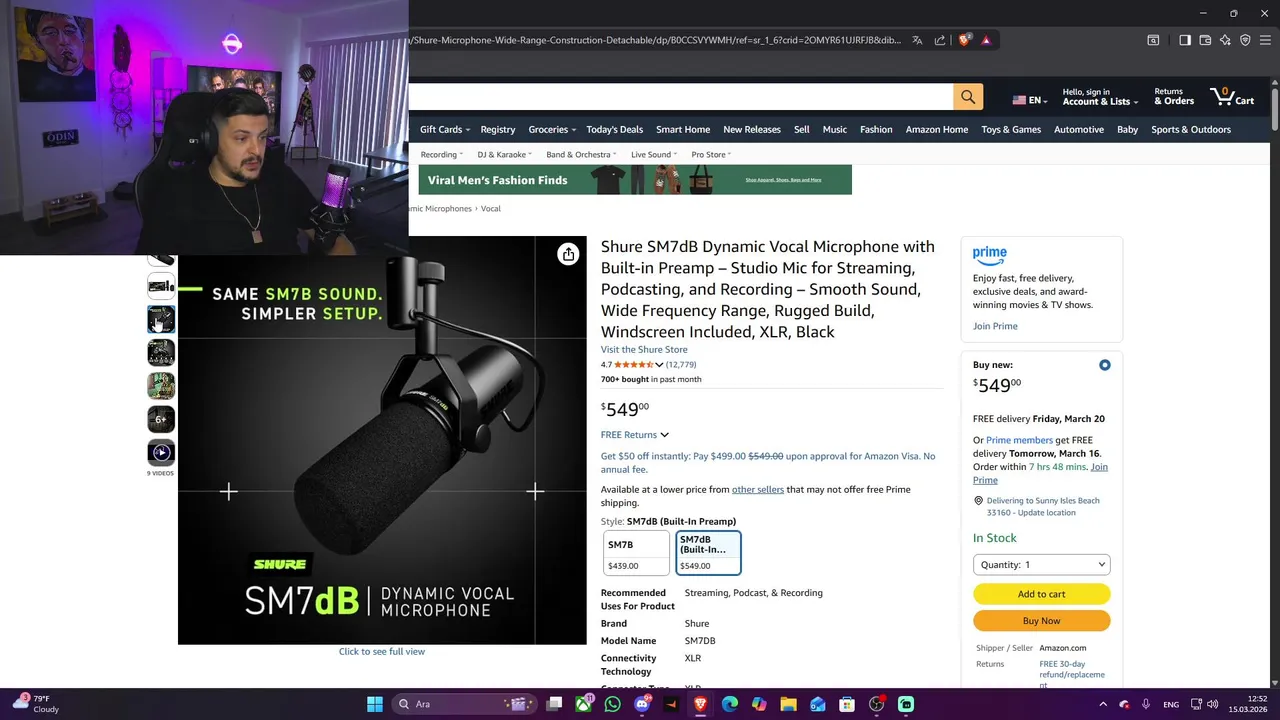Select the SM7B style option at $439.00
Screen dimensions: 1280x720
(637, 553)
